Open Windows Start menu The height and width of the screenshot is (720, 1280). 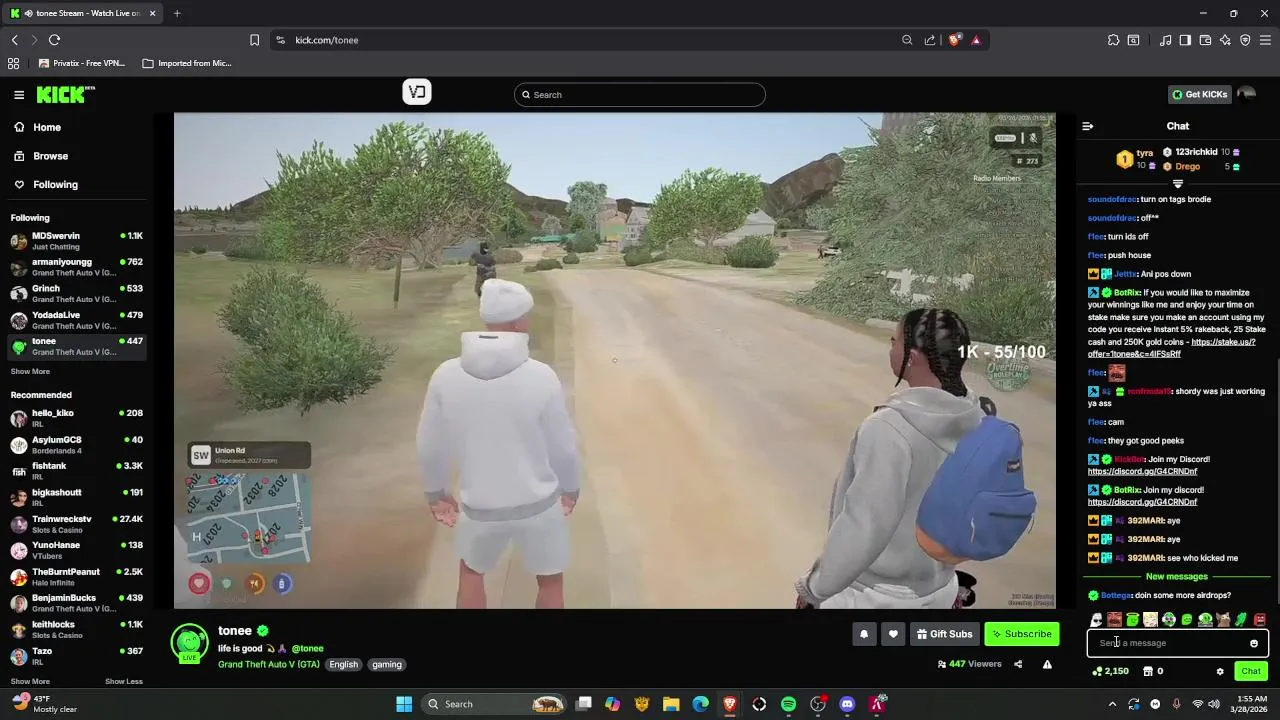[x=404, y=704]
